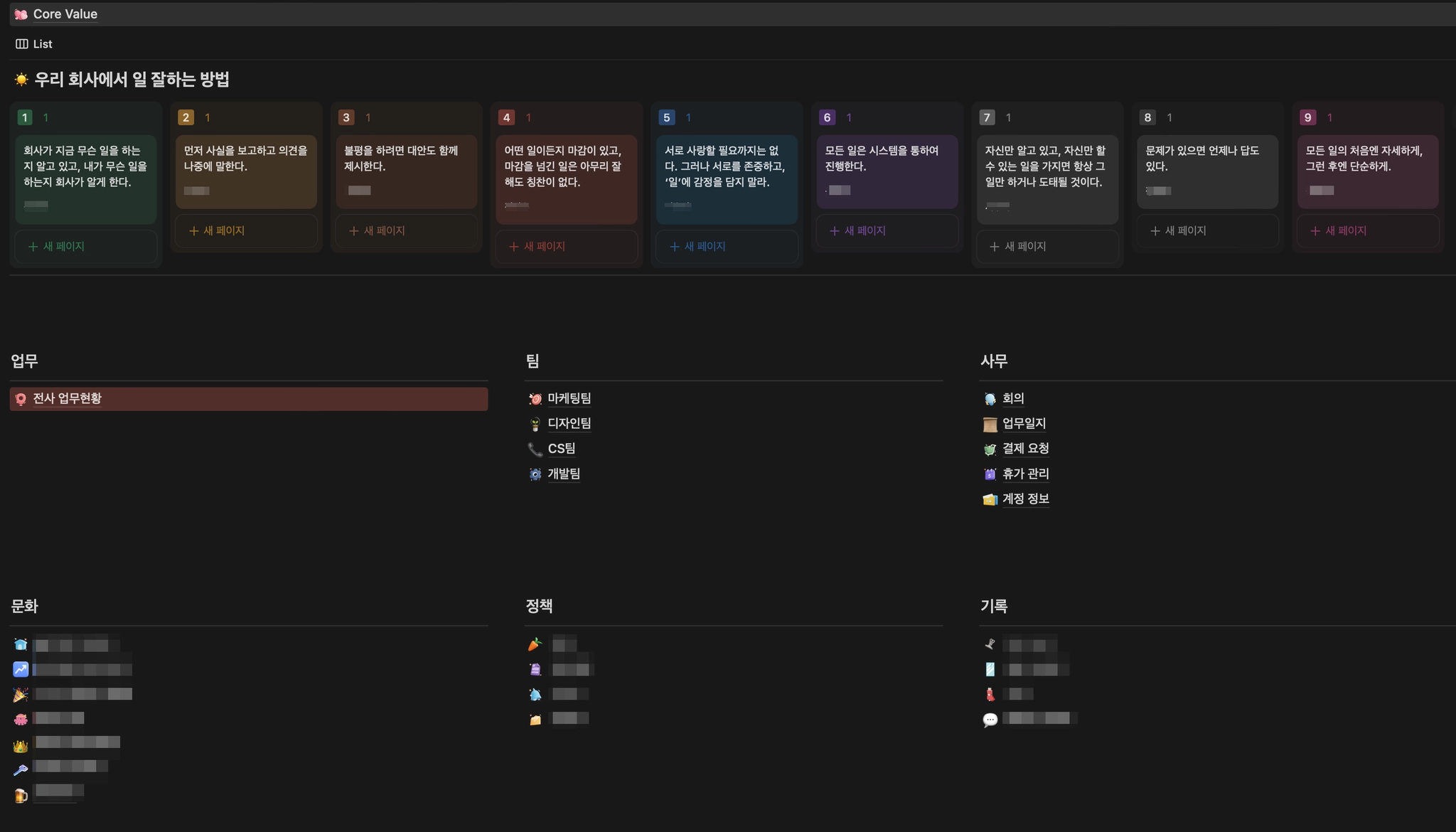This screenshot has height=832, width=1456.
Task: Click the List view board icon
Action: (x=22, y=44)
